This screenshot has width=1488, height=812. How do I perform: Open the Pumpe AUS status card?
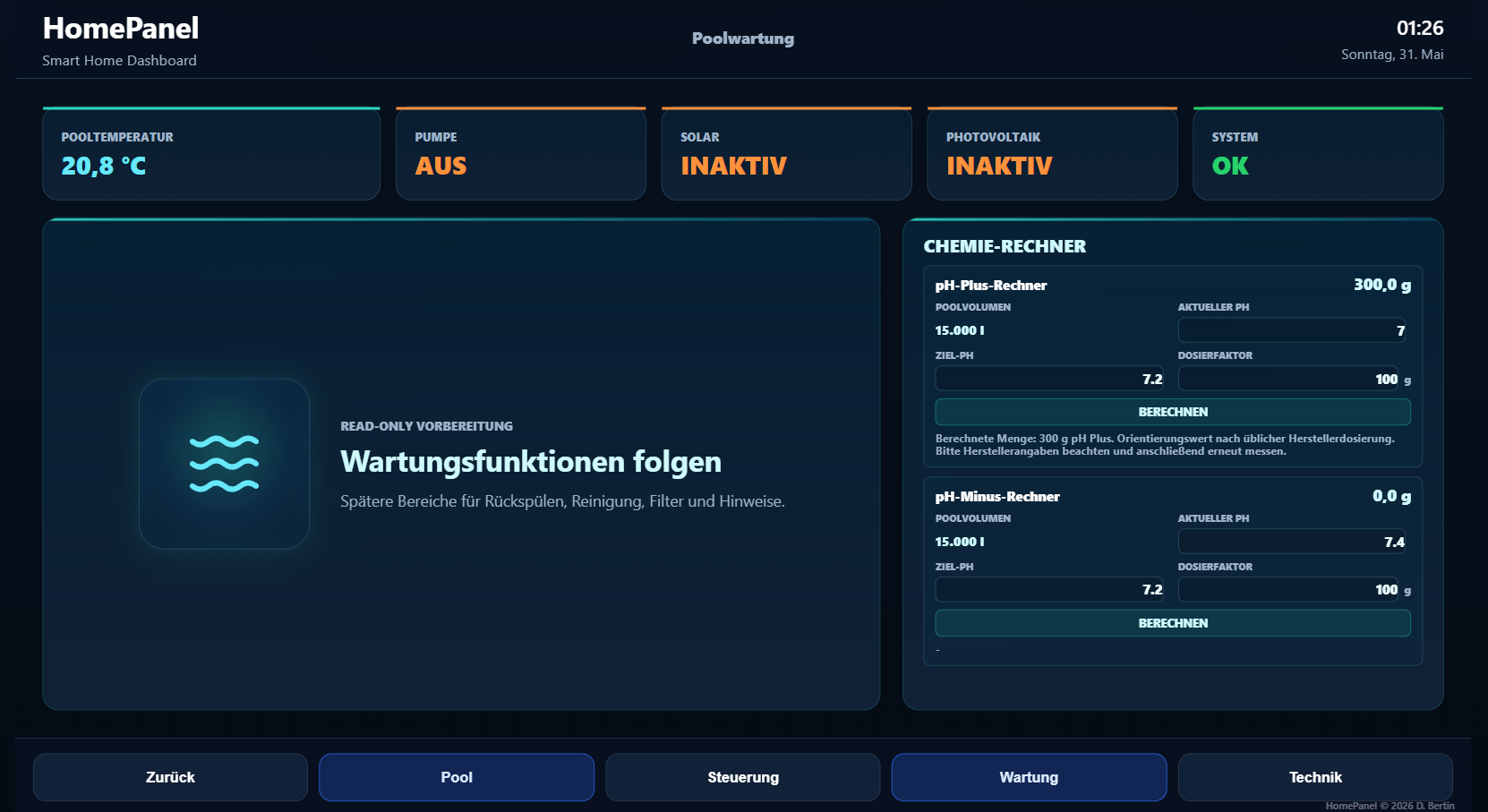[x=521, y=154]
